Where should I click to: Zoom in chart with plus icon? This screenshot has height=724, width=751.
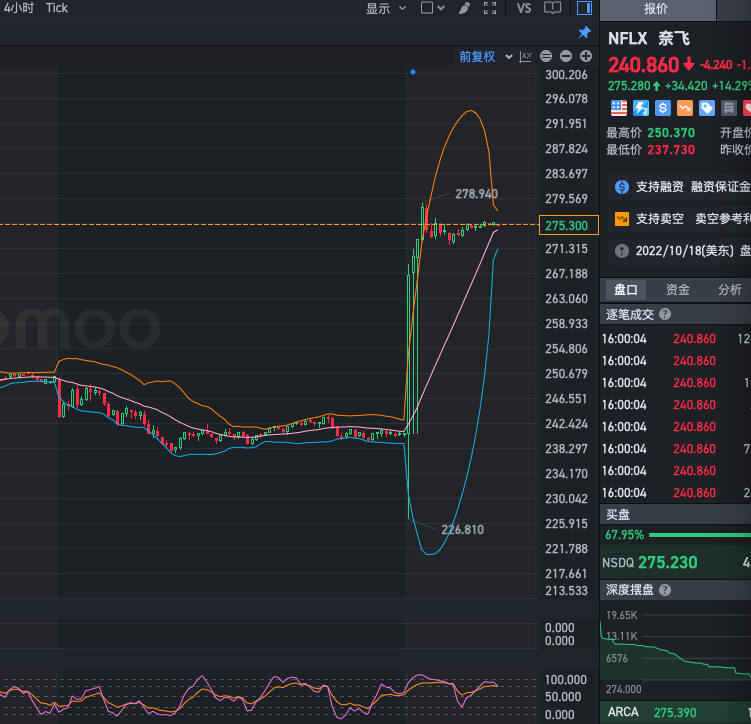coord(586,57)
